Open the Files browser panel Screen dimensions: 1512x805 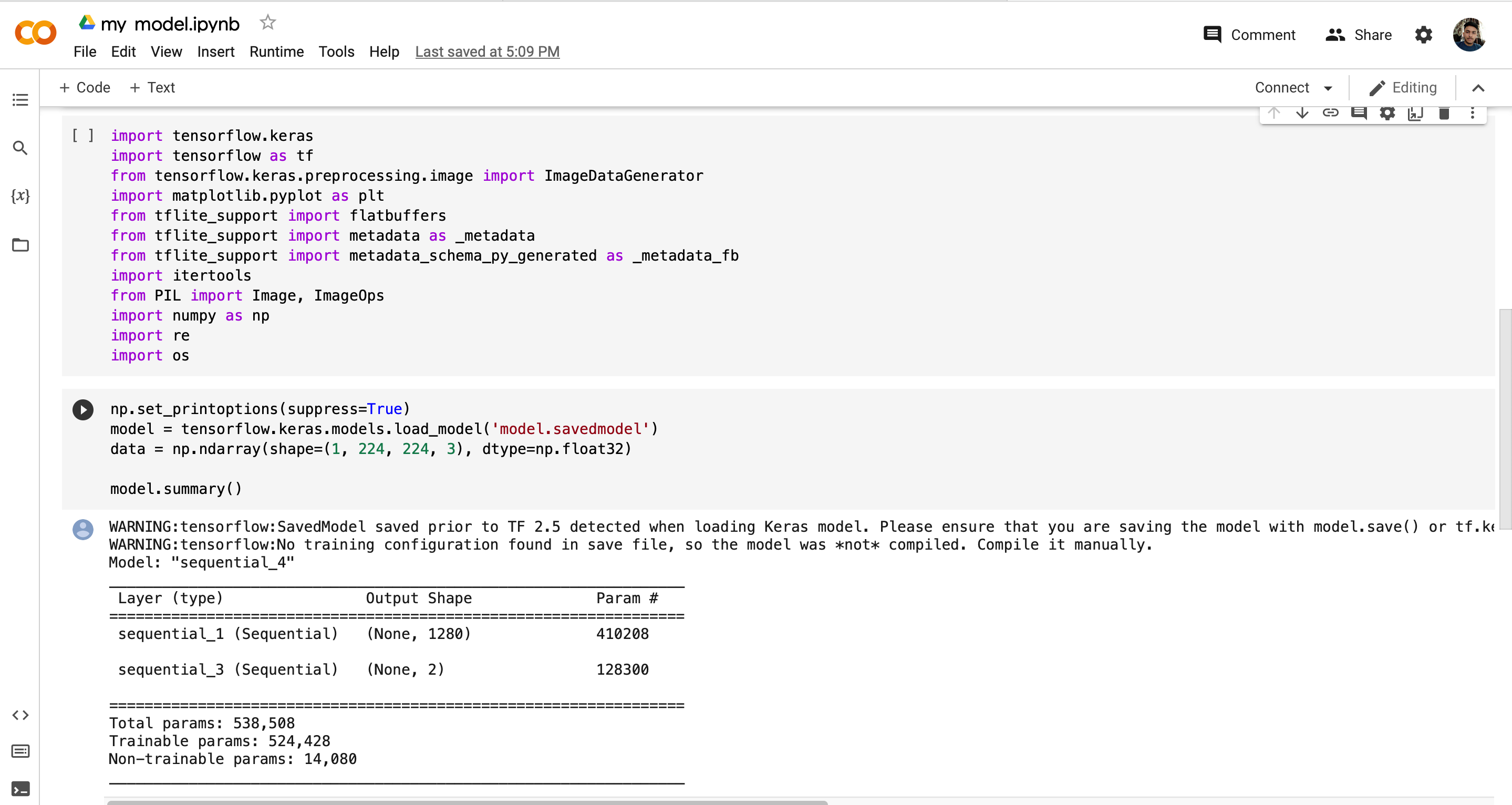pyautogui.click(x=20, y=245)
